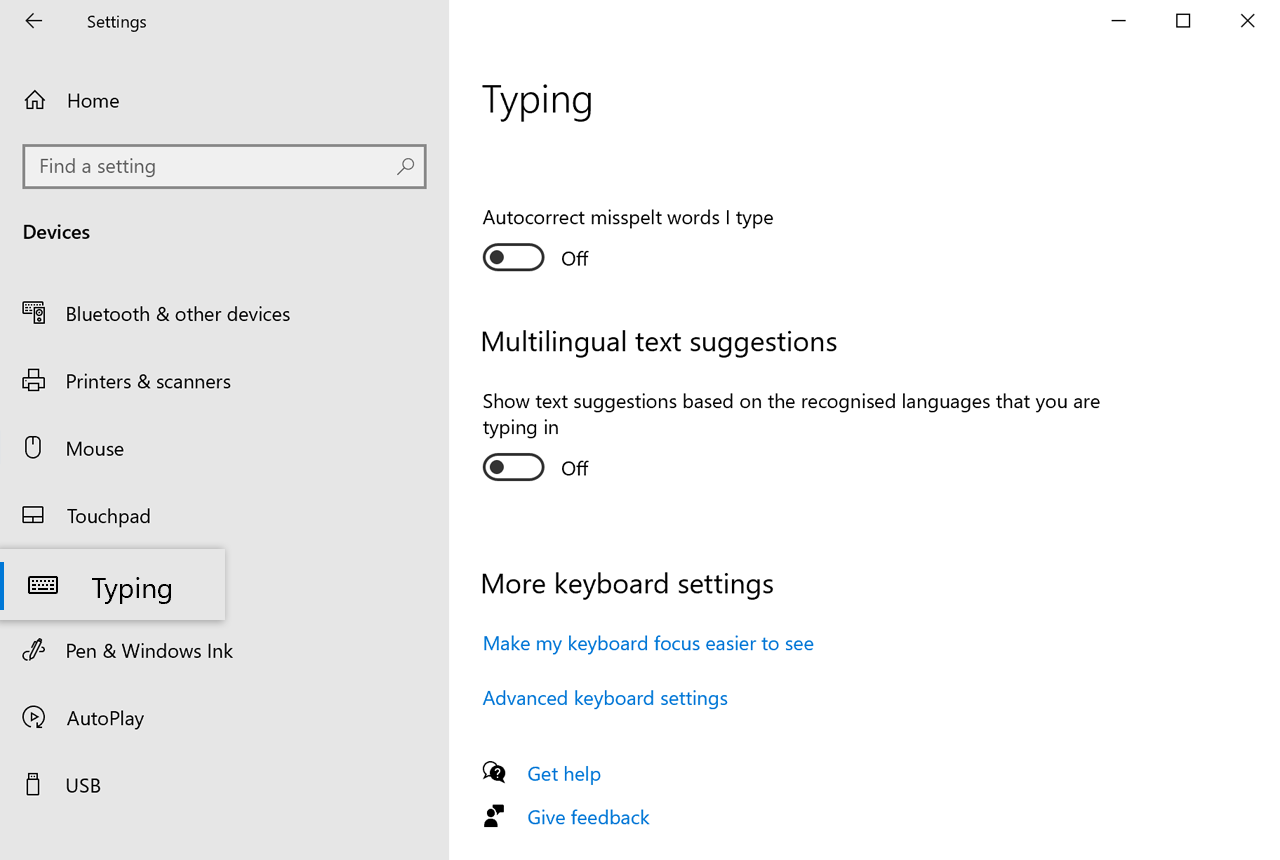Click the Home house icon
The height and width of the screenshot is (860, 1280).
[34, 100]
